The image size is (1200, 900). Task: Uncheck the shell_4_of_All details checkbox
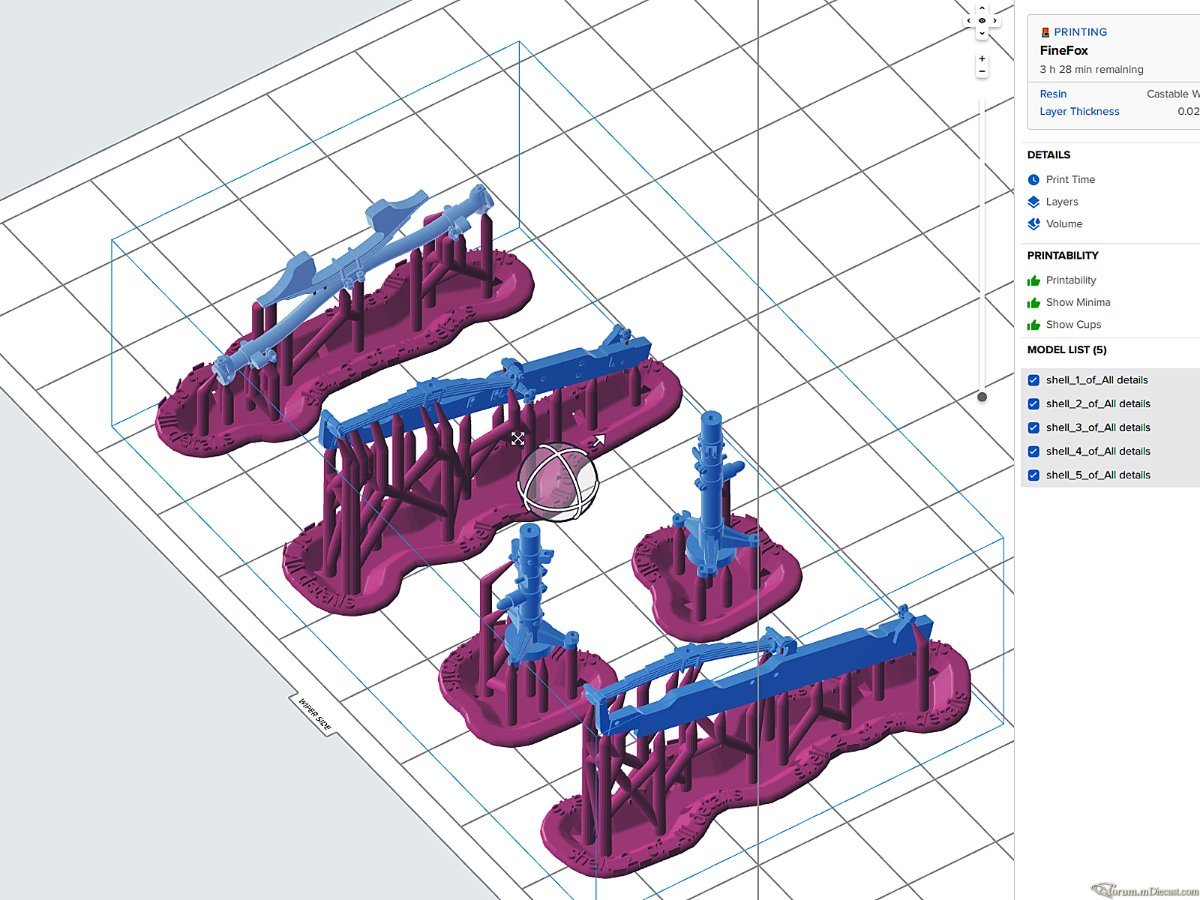click(x=1034, y=451)
